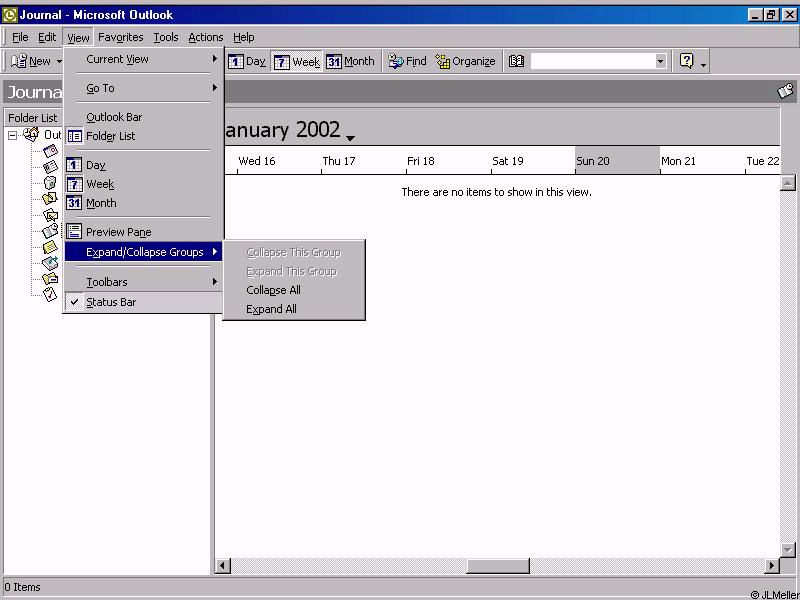
Task: Click the Outlook Today root icon
Action: point(31,135)
